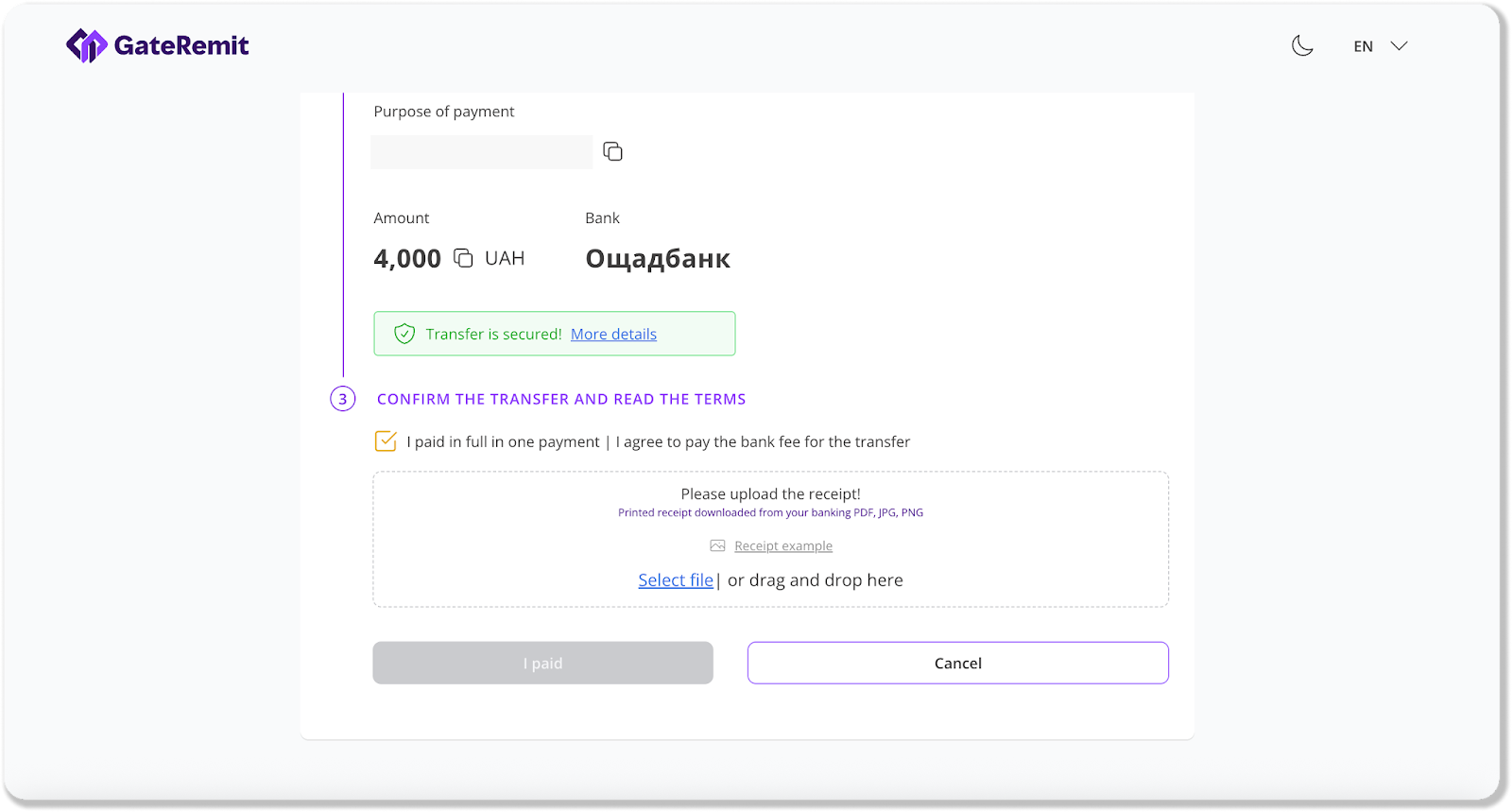The height and width of the screenshot is (812, 1512).
Task: Copy the 4,000 amount value
Action: coord(463,258)
